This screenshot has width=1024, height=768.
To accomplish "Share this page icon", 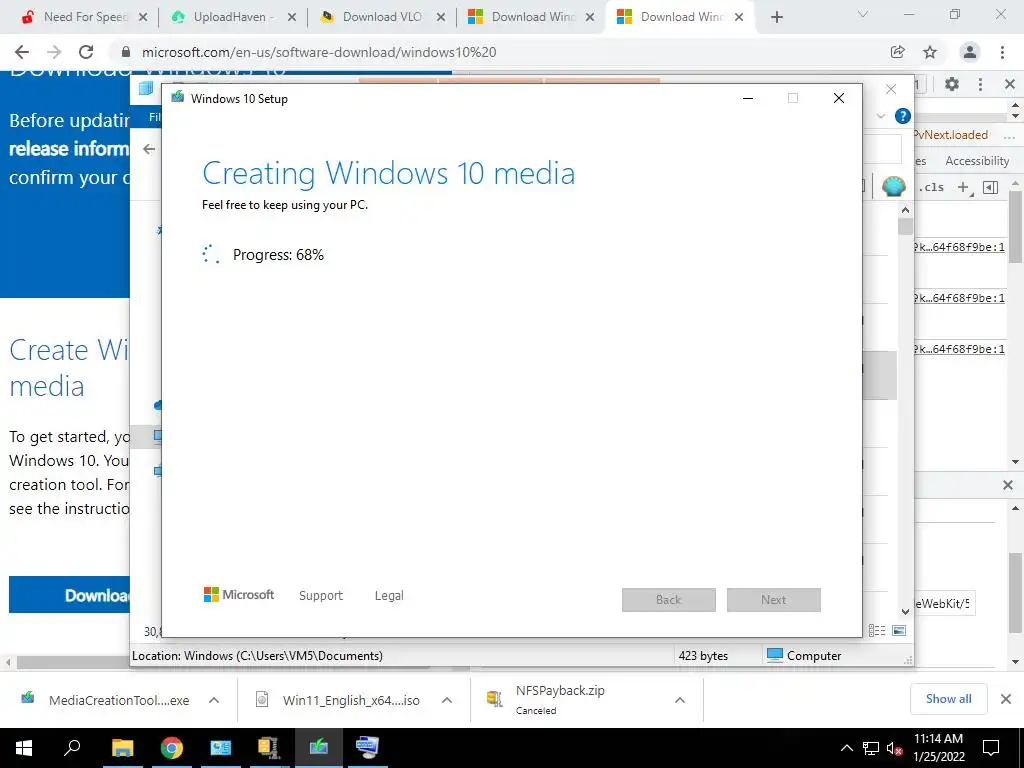I will (898, 52).
